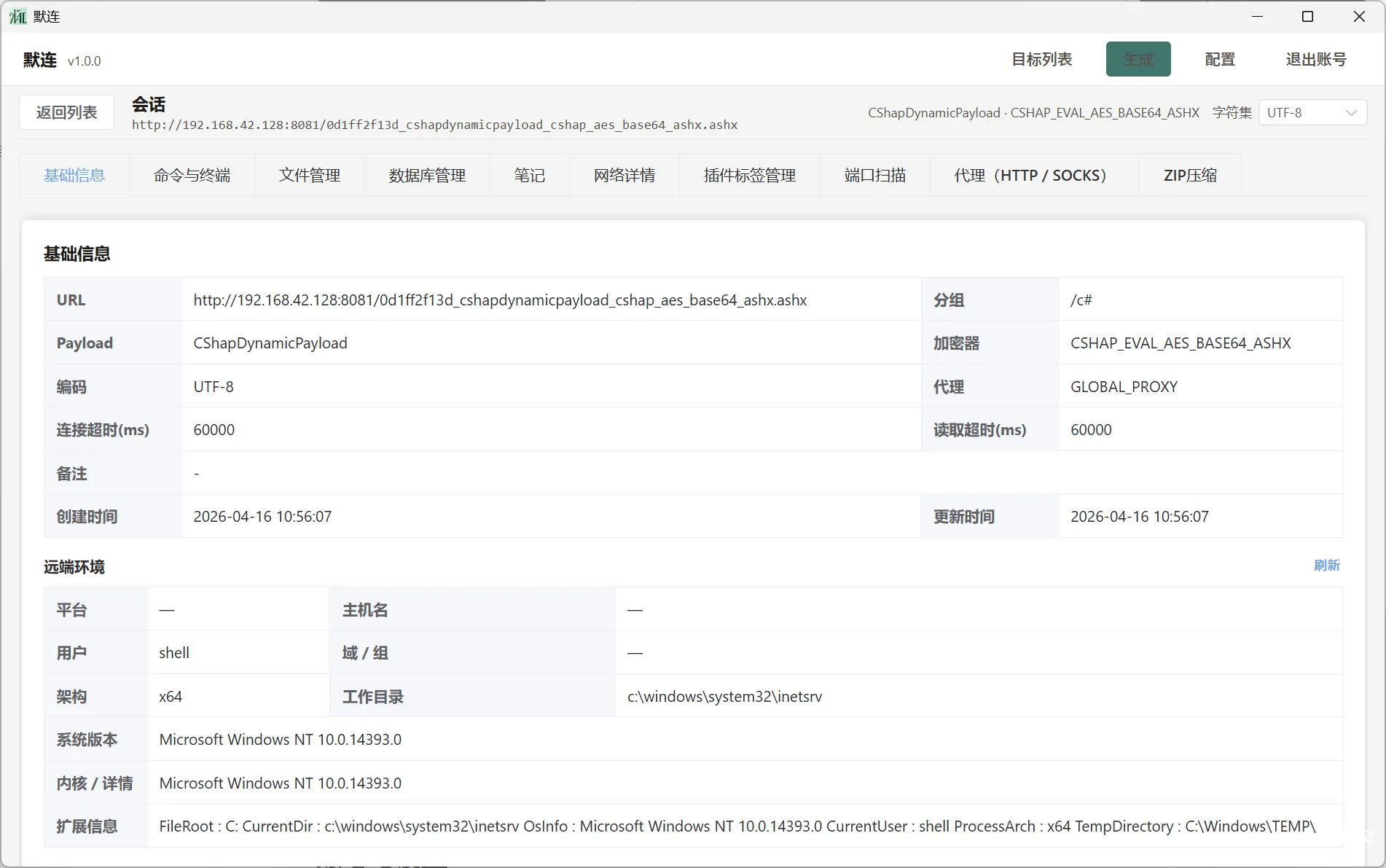
Task: Select the 基础信息 tab
Action: (x=74, y=175)
